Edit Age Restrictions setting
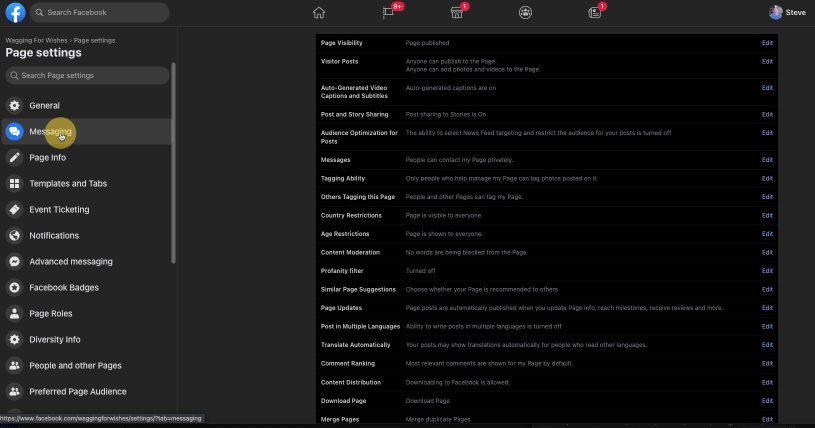 tap(767, 234)
